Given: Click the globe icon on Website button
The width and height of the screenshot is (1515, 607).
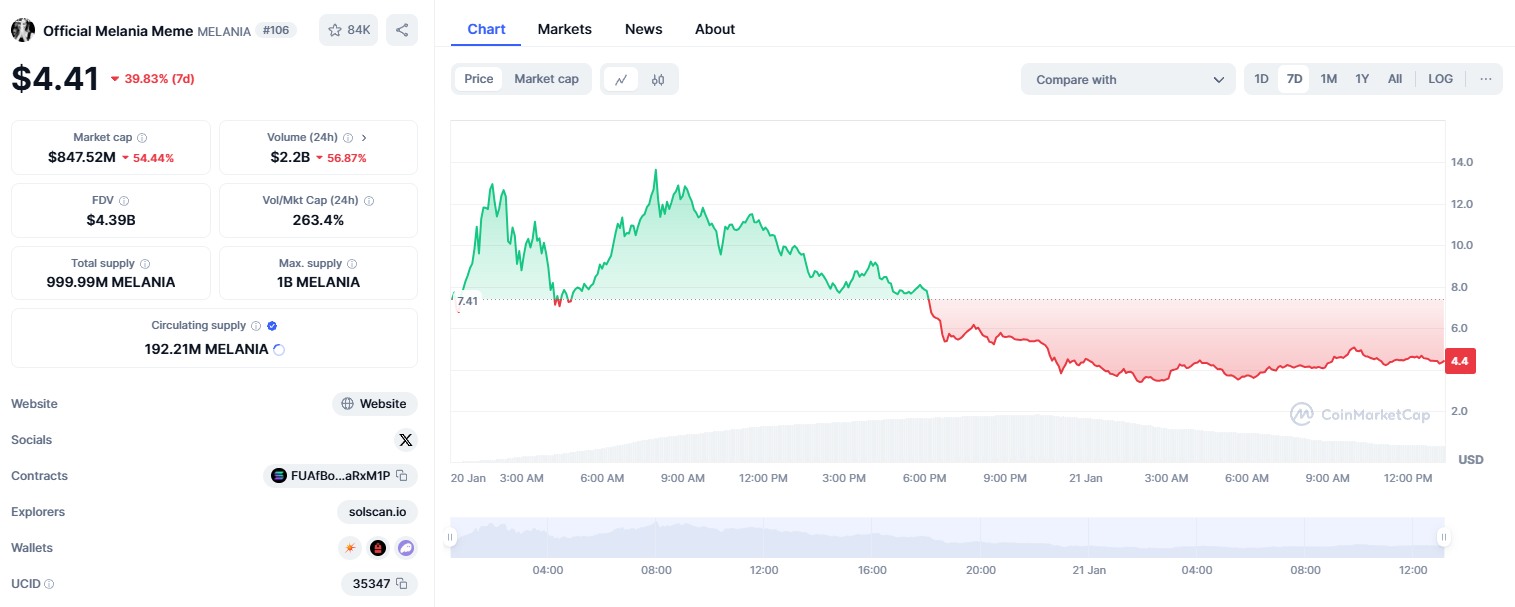Looking at the screenshot, I should pos(348,404).
